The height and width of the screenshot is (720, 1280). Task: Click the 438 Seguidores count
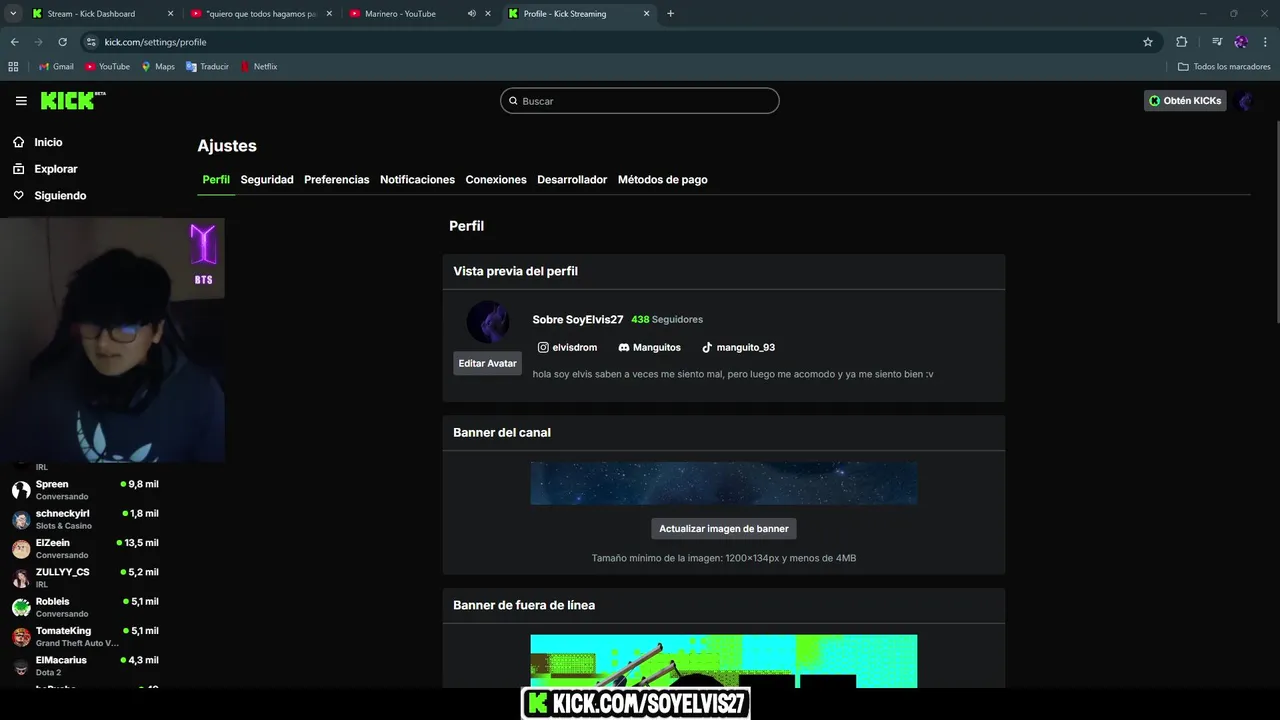pyautogui.click(x=667, y=320)
